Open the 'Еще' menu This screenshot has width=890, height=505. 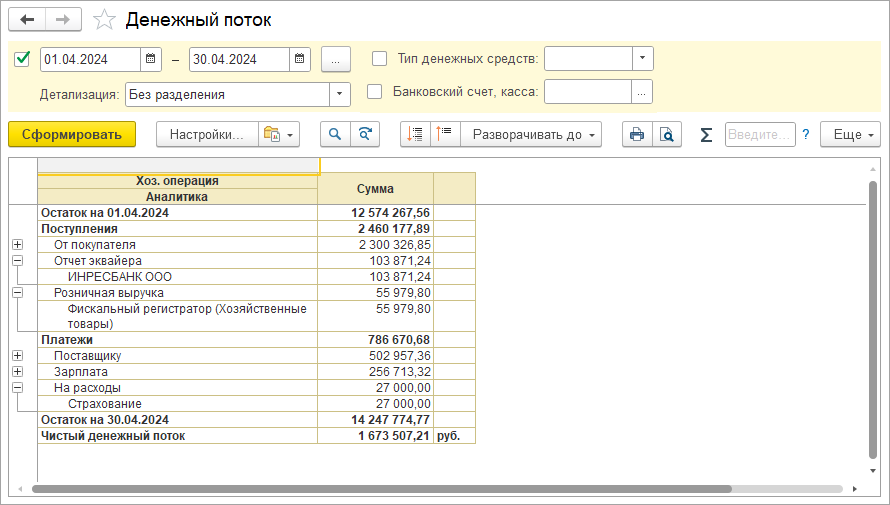pyautogui.click(x=849, y=134)
